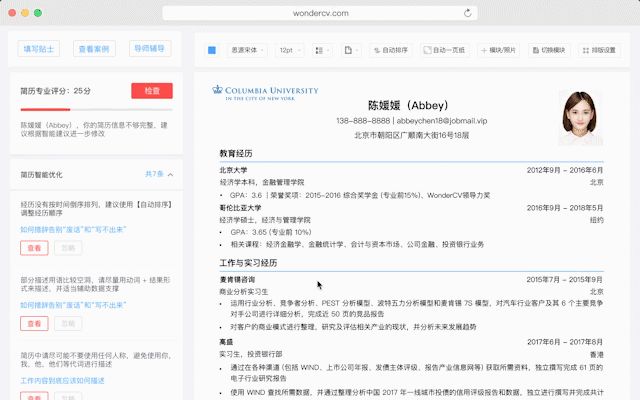Click the wondercv.com address bar

pyautogui.click(x=320, y=13)
